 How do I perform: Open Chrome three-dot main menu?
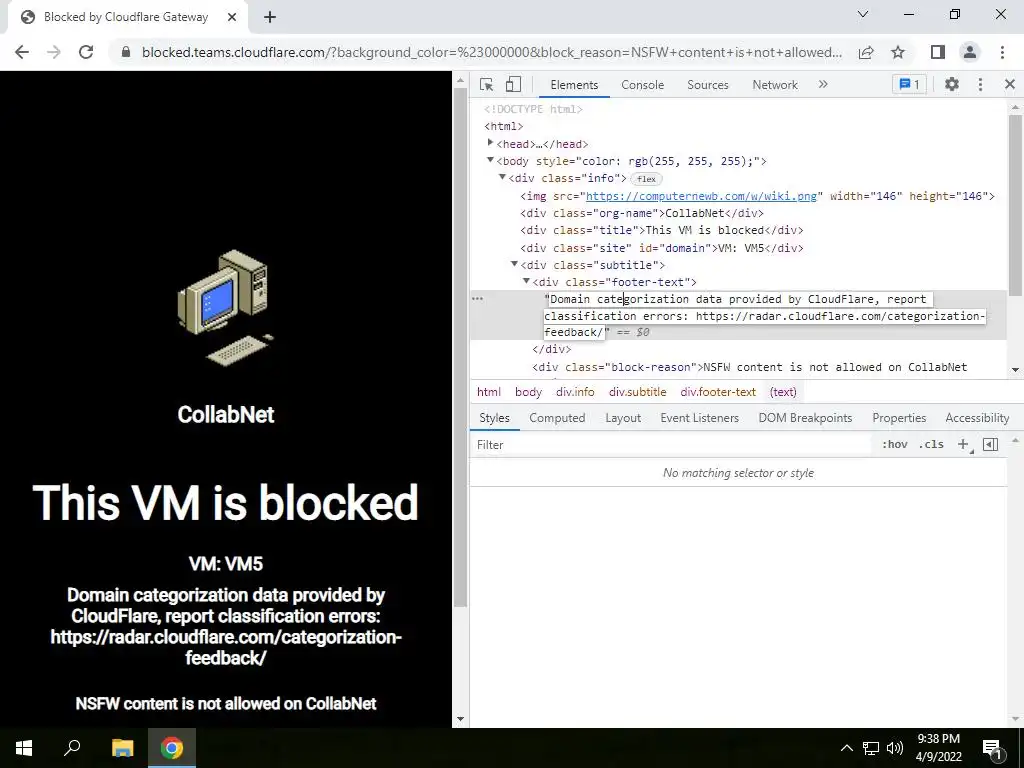click(1002, 52)
